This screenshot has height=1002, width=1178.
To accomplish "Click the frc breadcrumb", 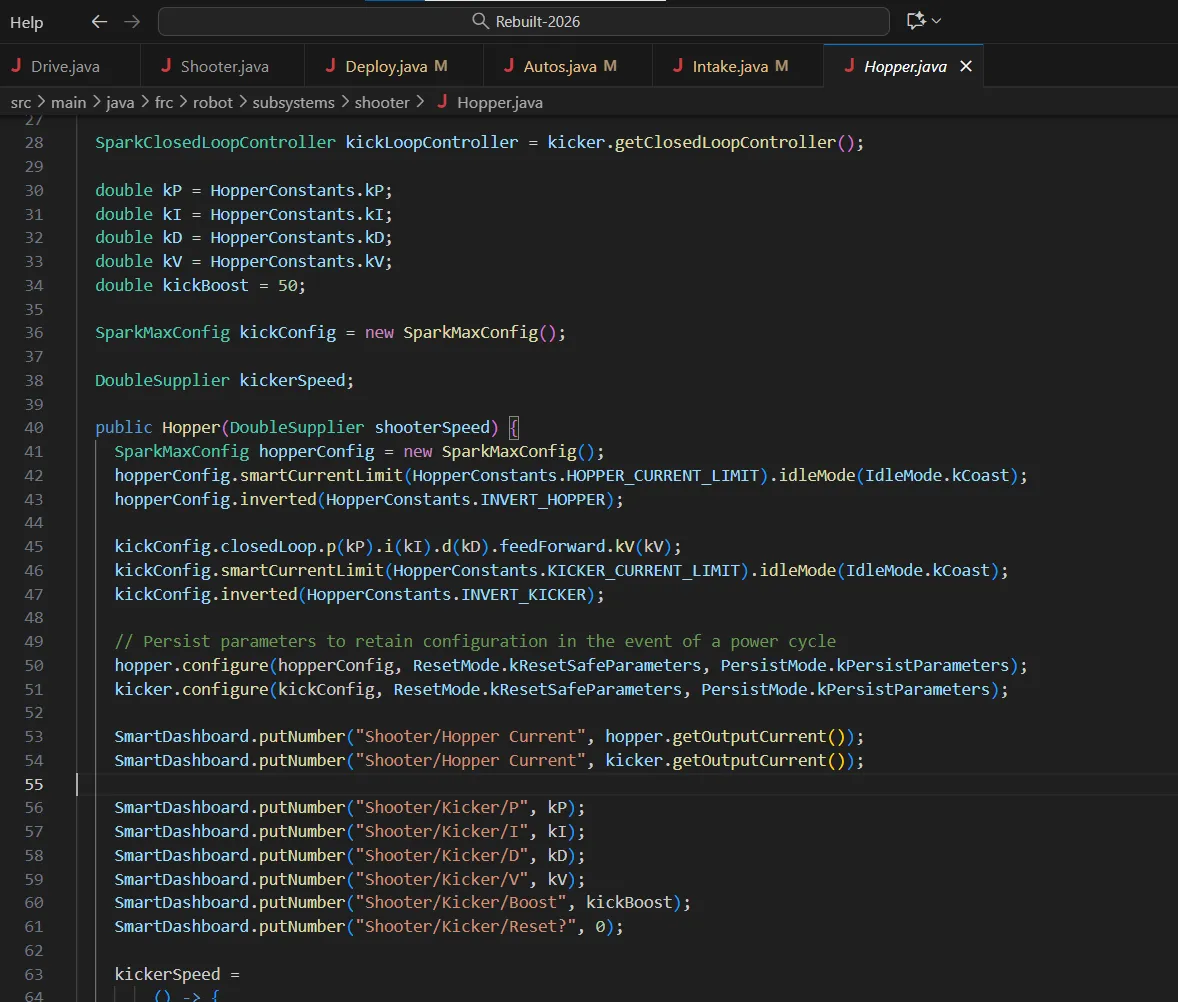I will pyautogui.click(x=164, y=103).
